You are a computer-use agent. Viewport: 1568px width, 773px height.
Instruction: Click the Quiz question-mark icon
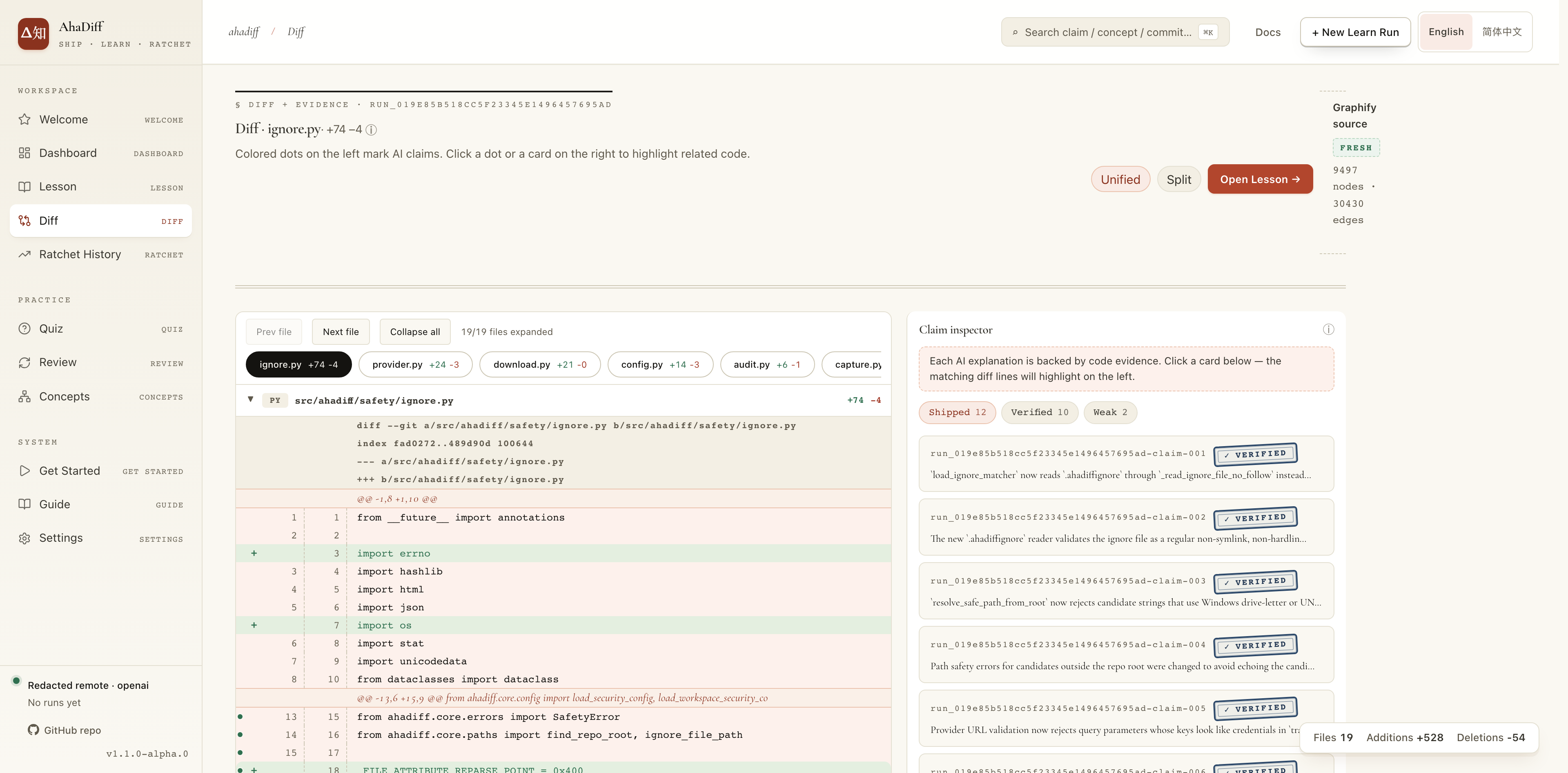tap(24, 329)
